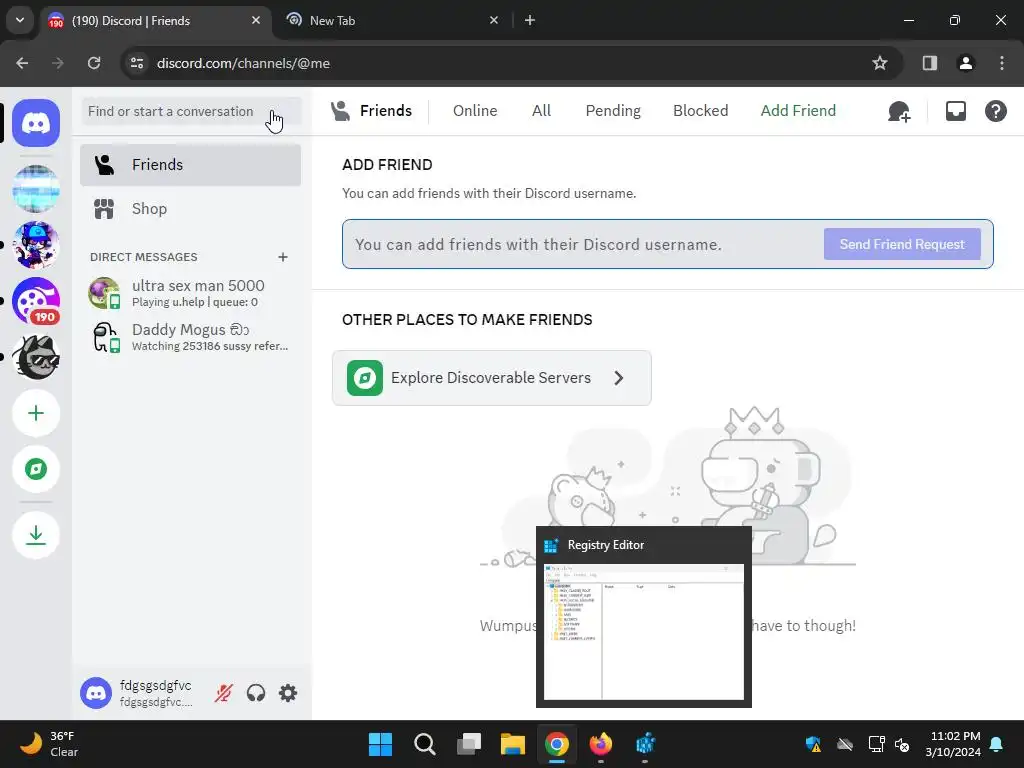
Task: Open the pixelated blue server icon
Action: click(36, 189)
